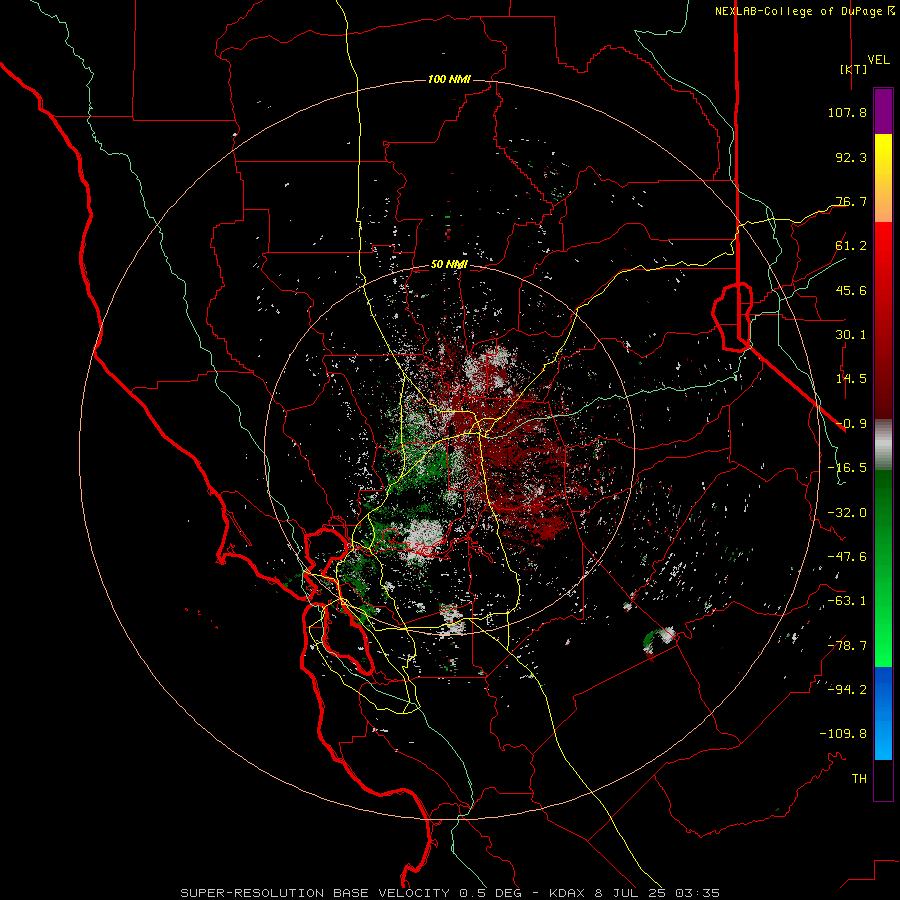Click the Super-Resolution Base Velocity caption text
This screenshot has height=900, width=900.
pos(450,893)
